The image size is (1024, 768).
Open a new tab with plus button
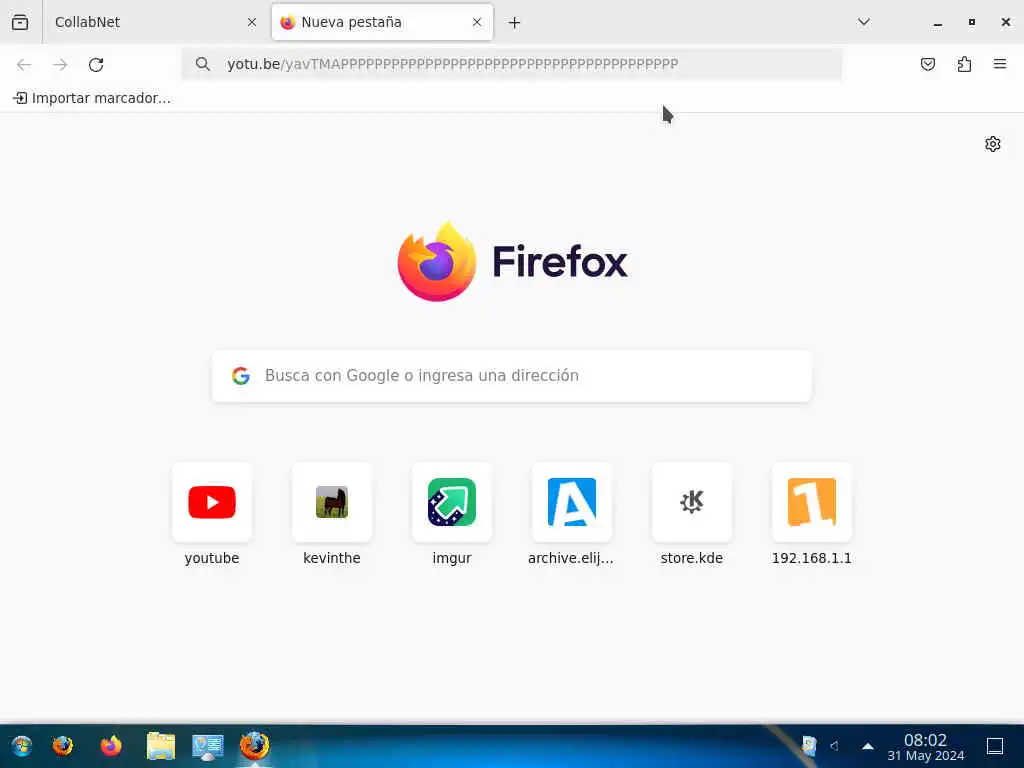[515, 23]
